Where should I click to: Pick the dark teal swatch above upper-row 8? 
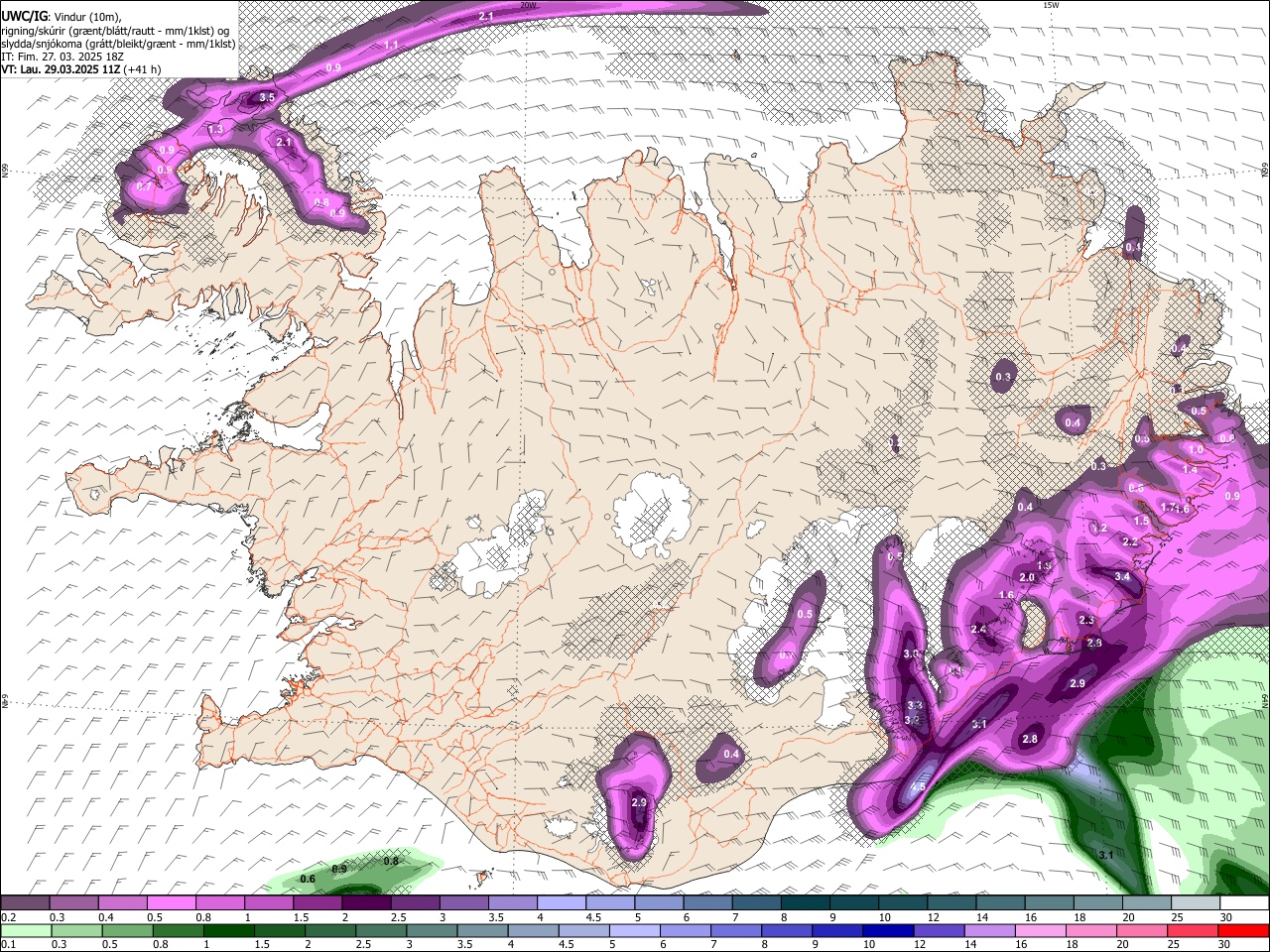(x=806, y=903)
